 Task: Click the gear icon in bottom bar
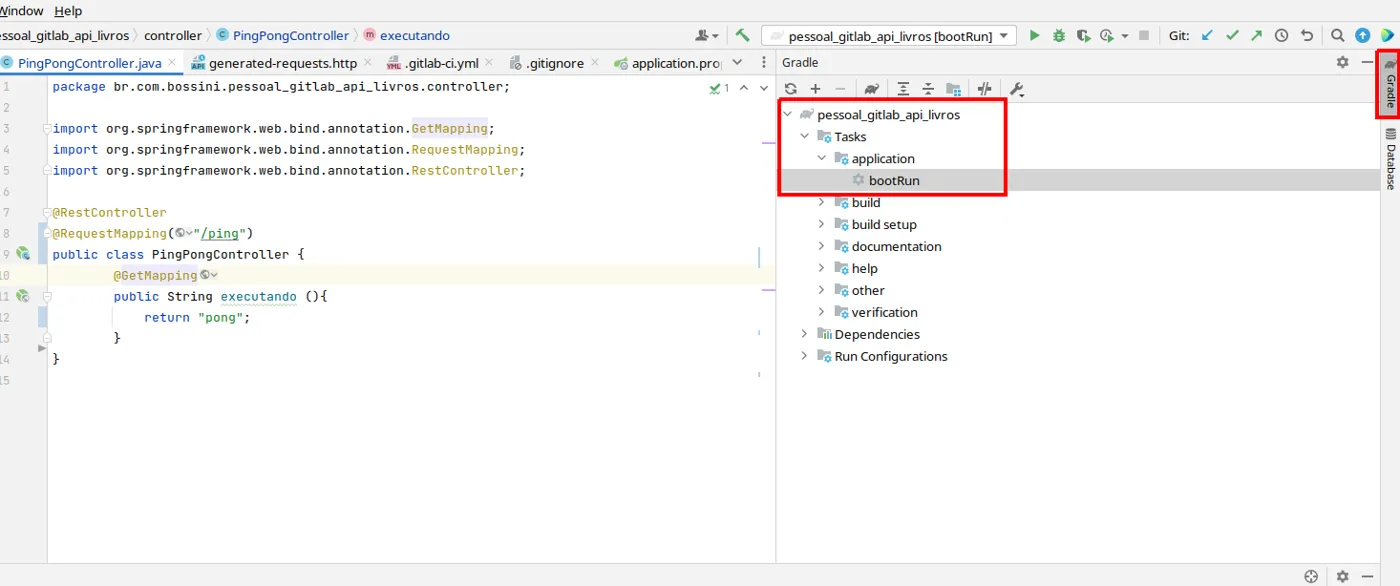coord(1342,577)
